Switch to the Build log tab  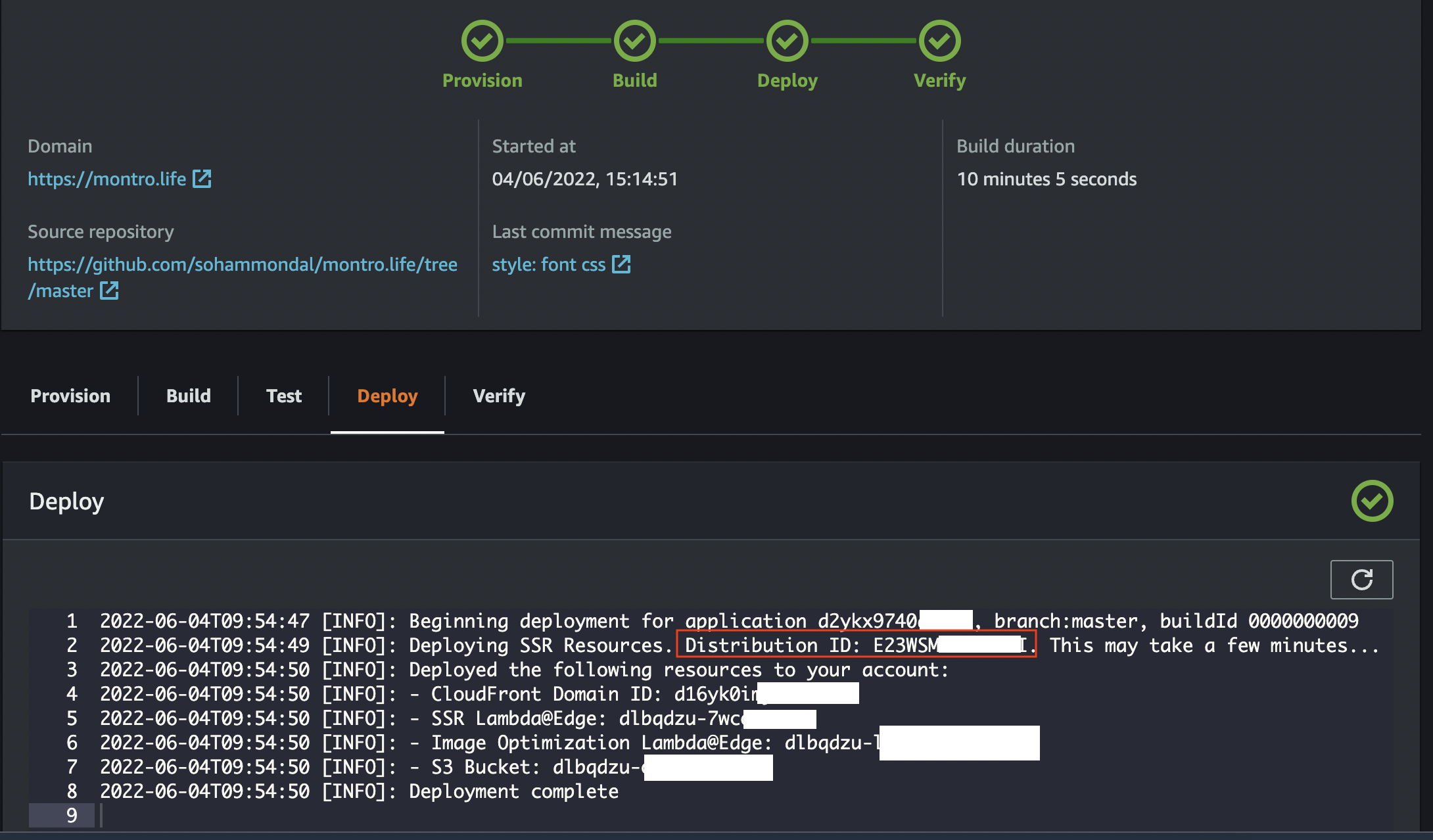(x=189, y=396)
